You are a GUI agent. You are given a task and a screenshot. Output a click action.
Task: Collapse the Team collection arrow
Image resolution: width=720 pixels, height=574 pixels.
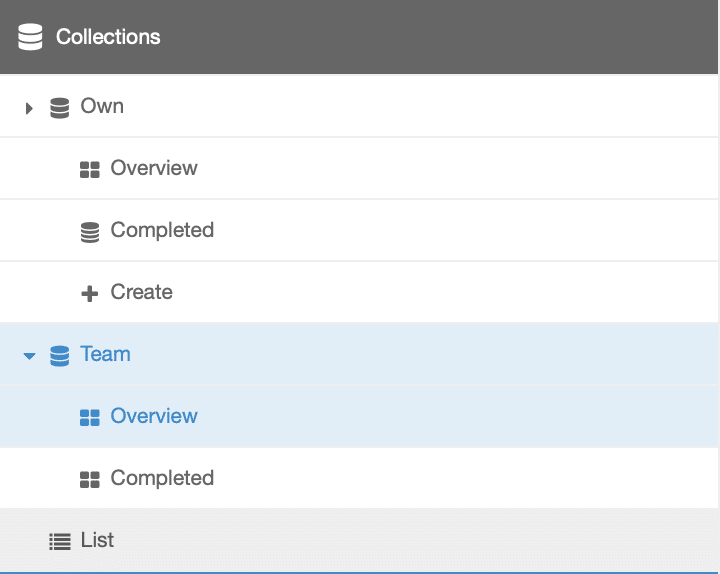[29, 356]
